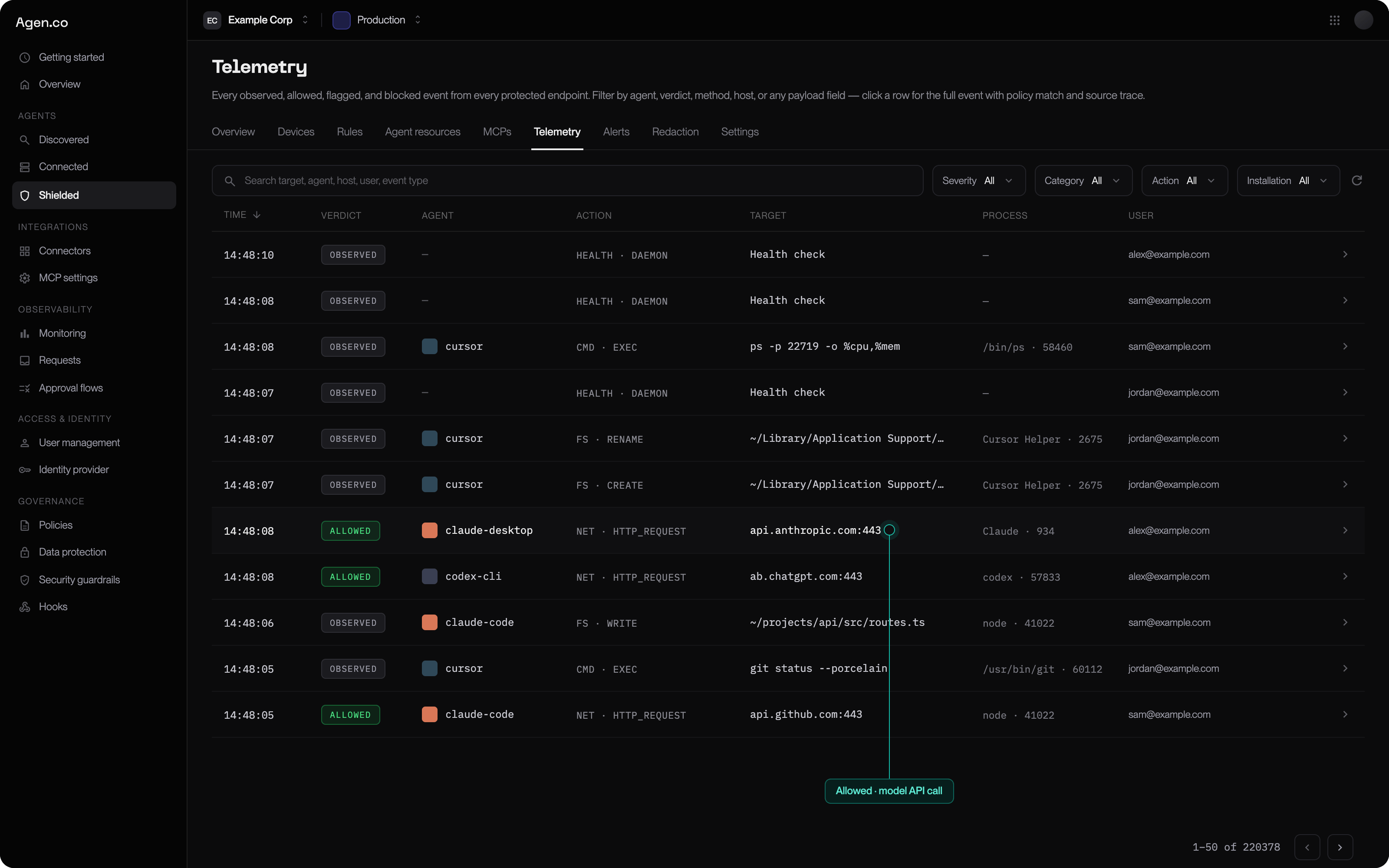Click the ~/projects/api/src/routes.ts path

837,622
